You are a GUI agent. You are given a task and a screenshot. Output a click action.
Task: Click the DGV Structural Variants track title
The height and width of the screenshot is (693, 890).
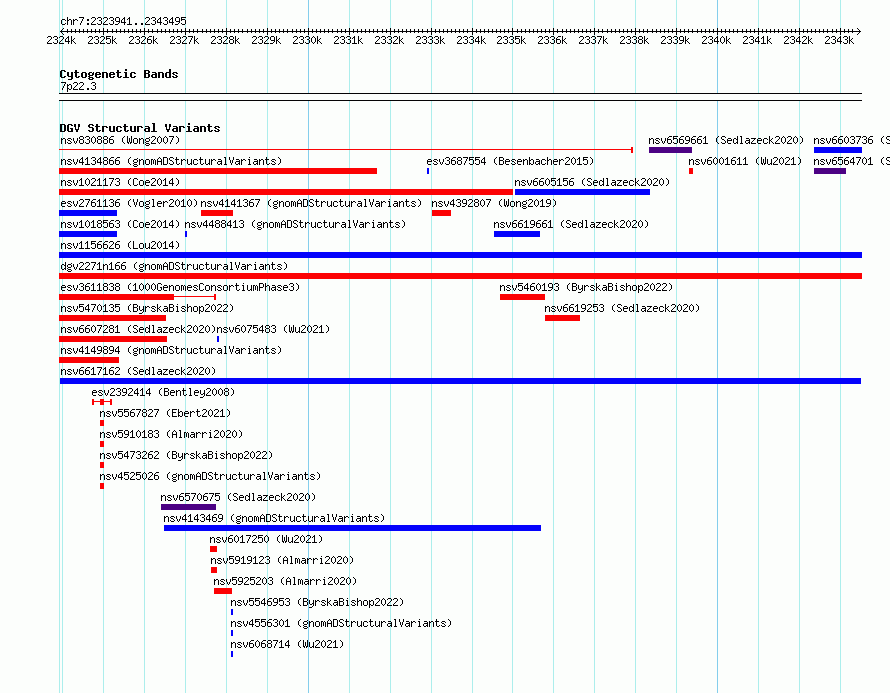(x=140, y=128)
